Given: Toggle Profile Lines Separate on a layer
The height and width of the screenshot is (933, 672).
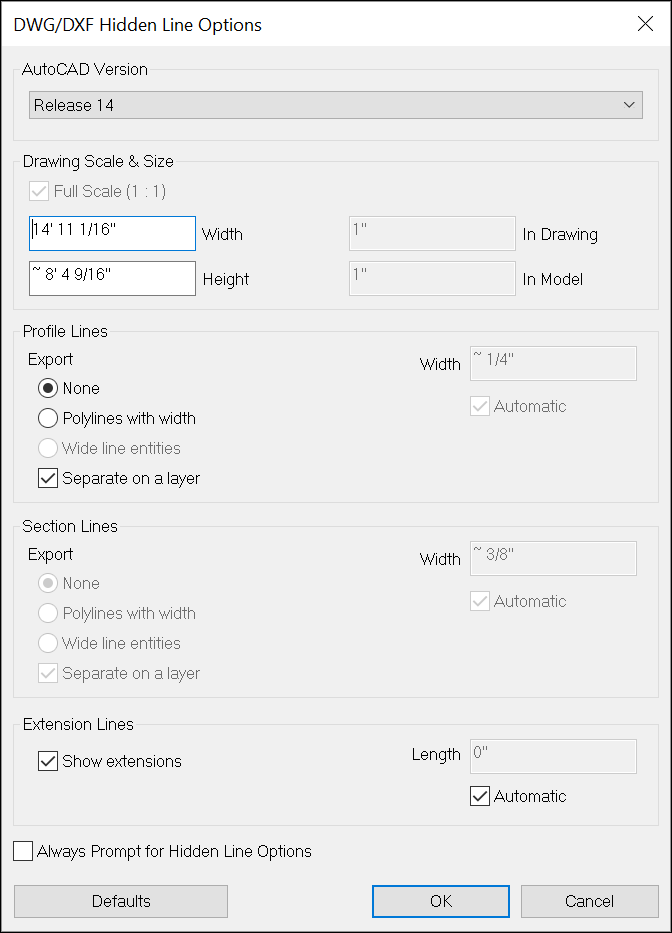Looking at the screenshot, I should coord(48,478).
